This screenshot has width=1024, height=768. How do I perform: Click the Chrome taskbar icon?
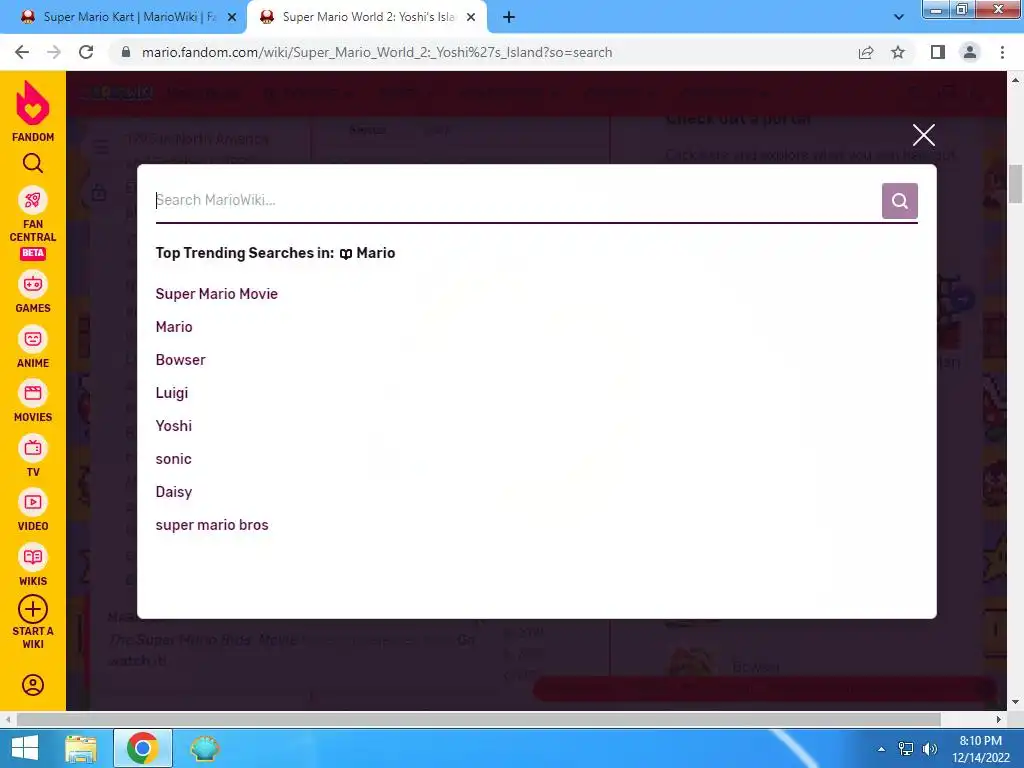click(143, 748)
